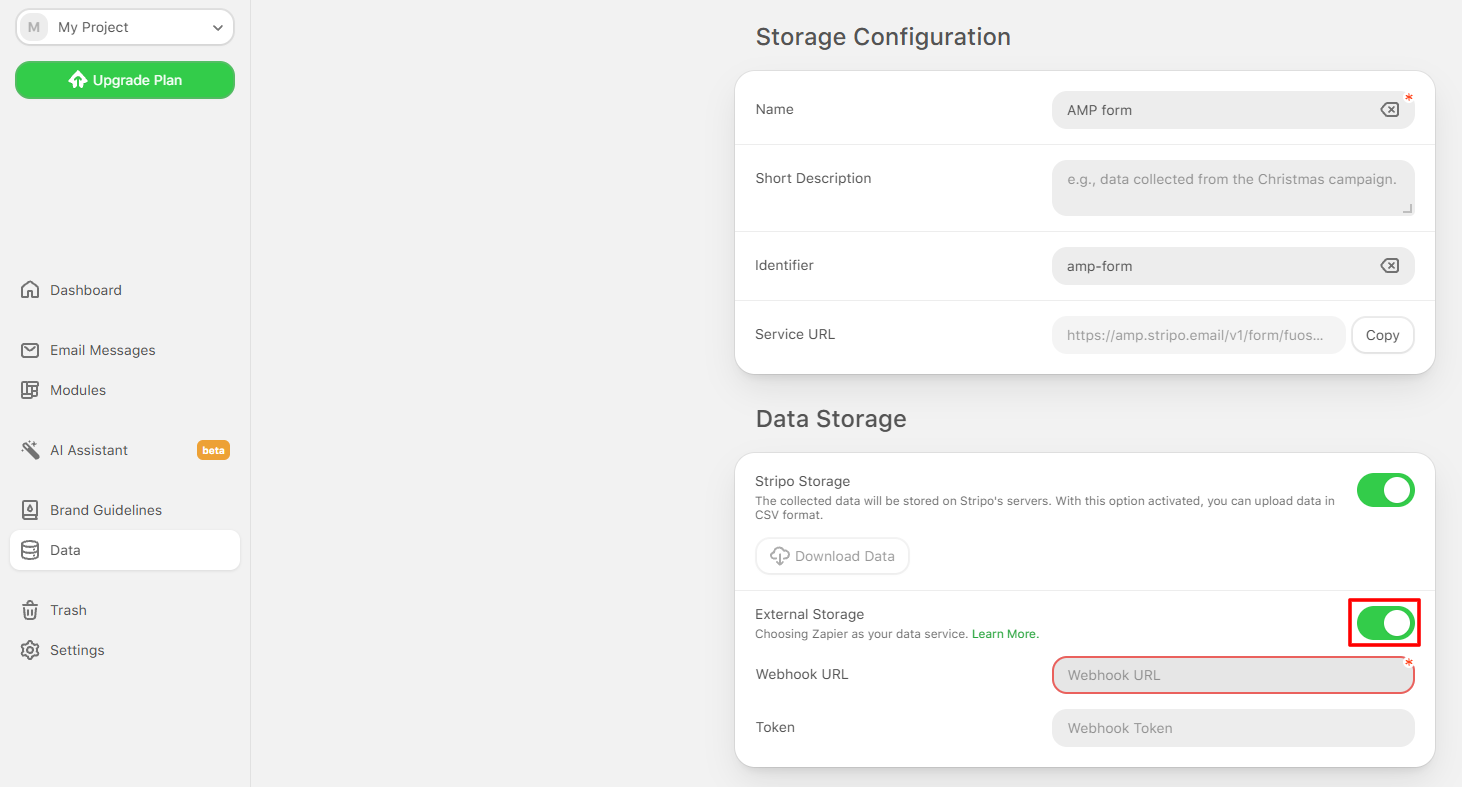
Task: Click the Download Data button
Action: pyautogui.click(x=832, y=556)
